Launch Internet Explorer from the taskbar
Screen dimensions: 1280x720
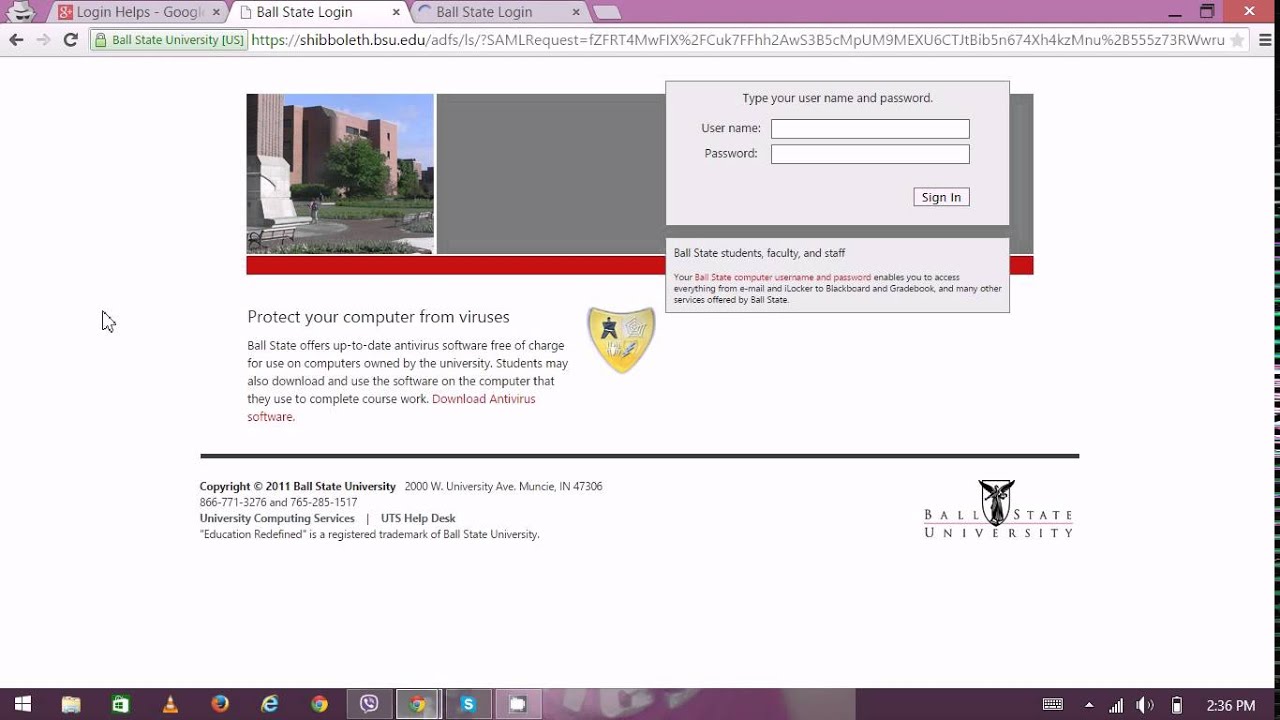click(270, 704)
